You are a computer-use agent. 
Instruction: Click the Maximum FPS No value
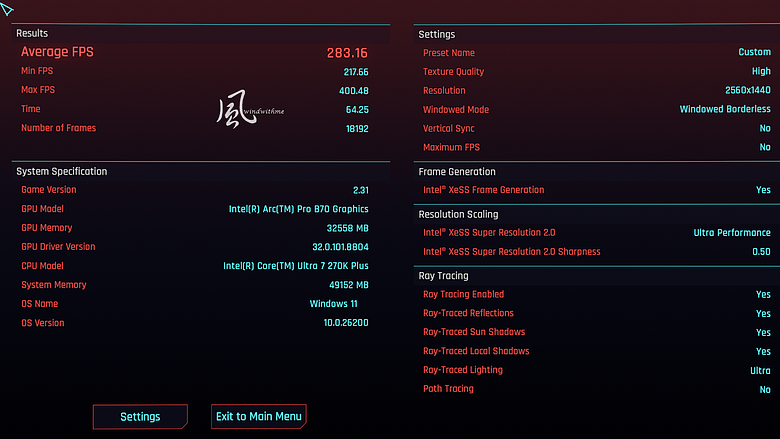765,147
